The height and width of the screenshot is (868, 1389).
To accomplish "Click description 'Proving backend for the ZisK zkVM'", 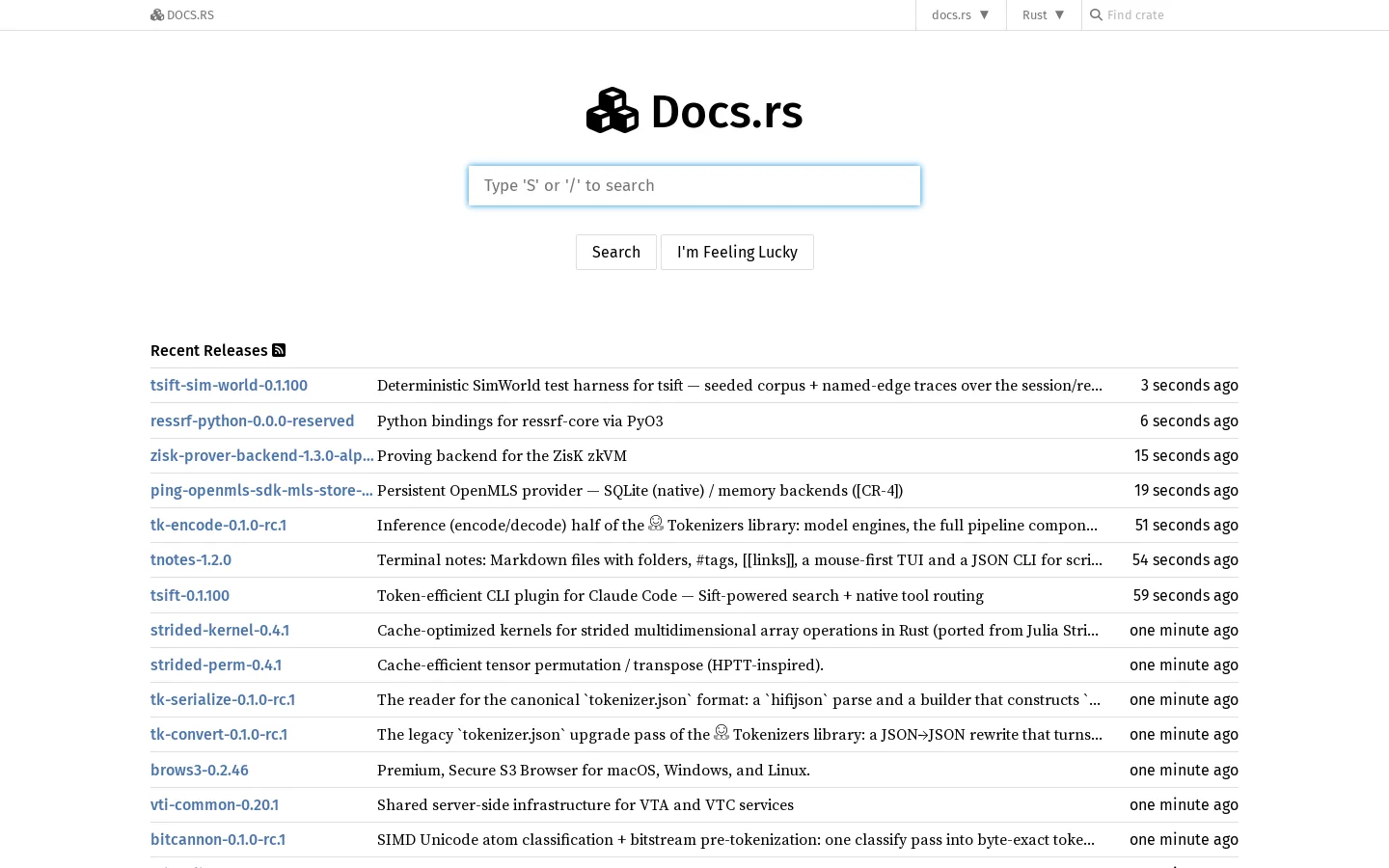I will (502, 455).
